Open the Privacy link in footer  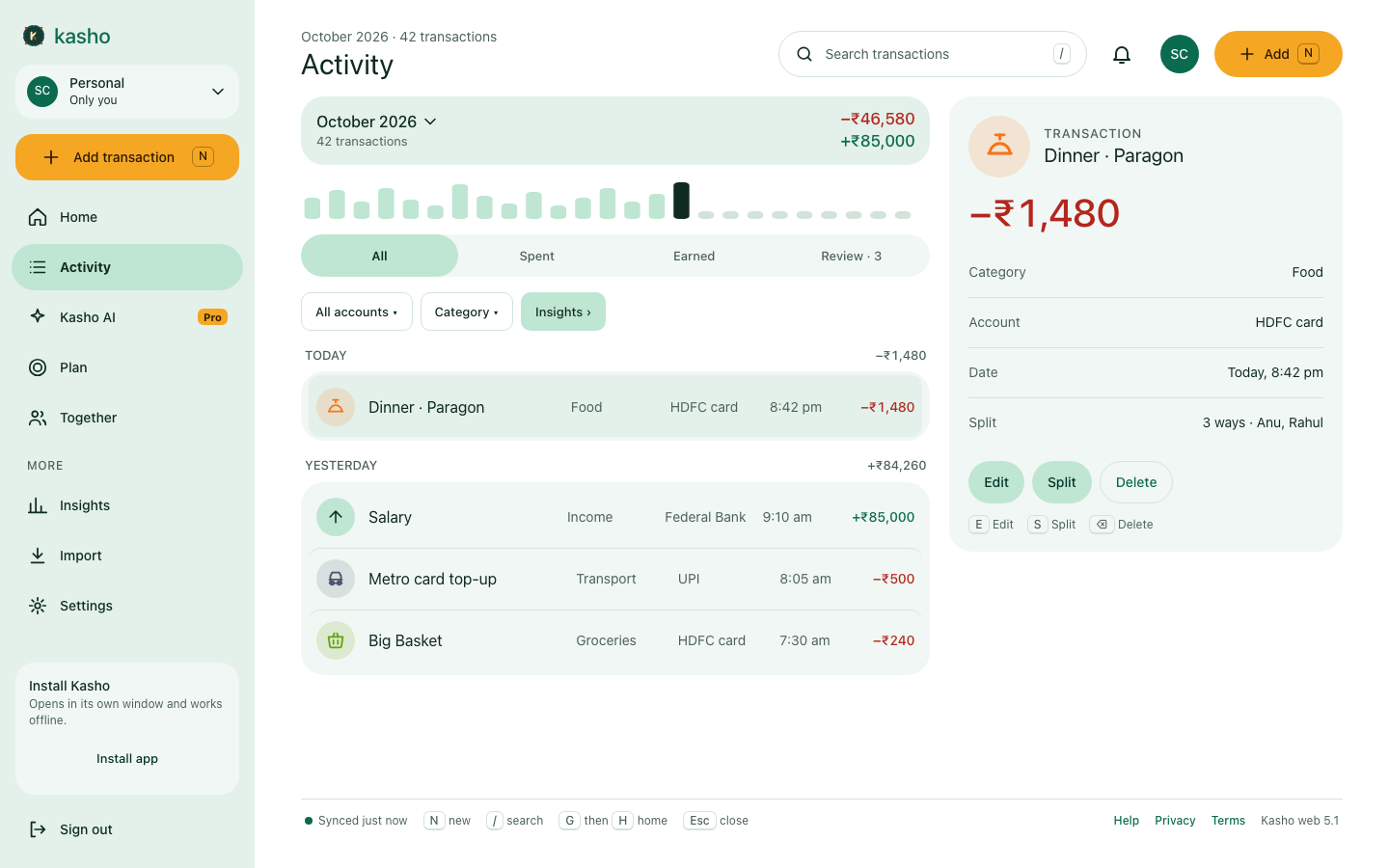1175,821
